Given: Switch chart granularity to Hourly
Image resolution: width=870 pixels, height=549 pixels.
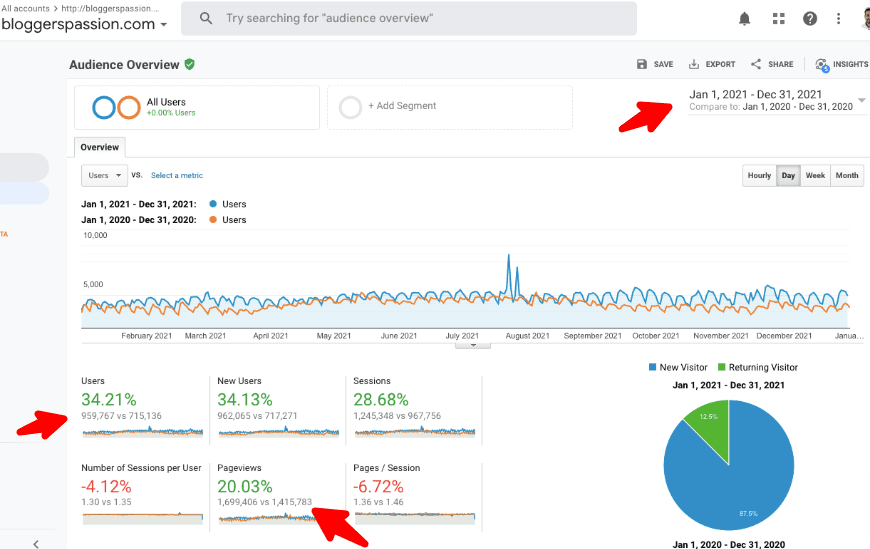Looking at the screenshot, I should tap(759, 176).
